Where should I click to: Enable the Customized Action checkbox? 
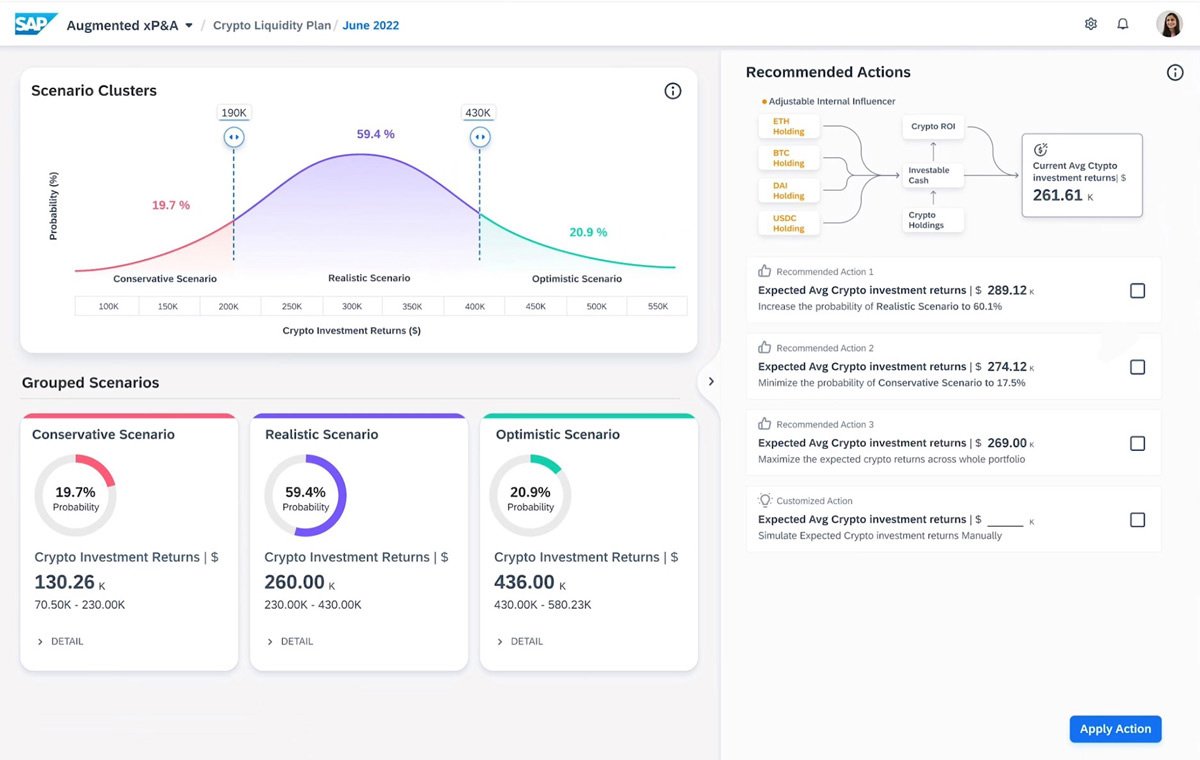(x=1137, y=519)
